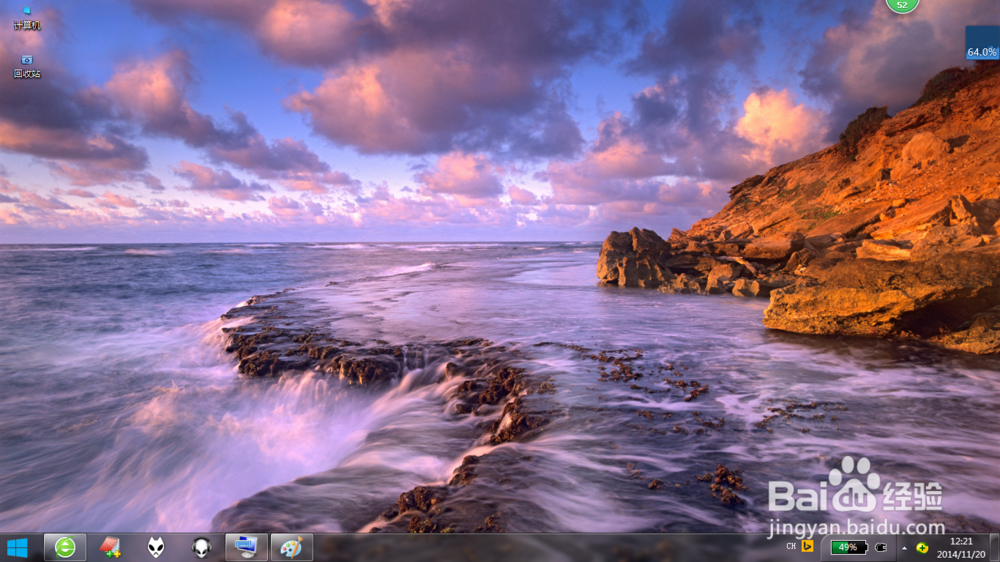
Task: Click the power plug tray icon
Action: 881,547
